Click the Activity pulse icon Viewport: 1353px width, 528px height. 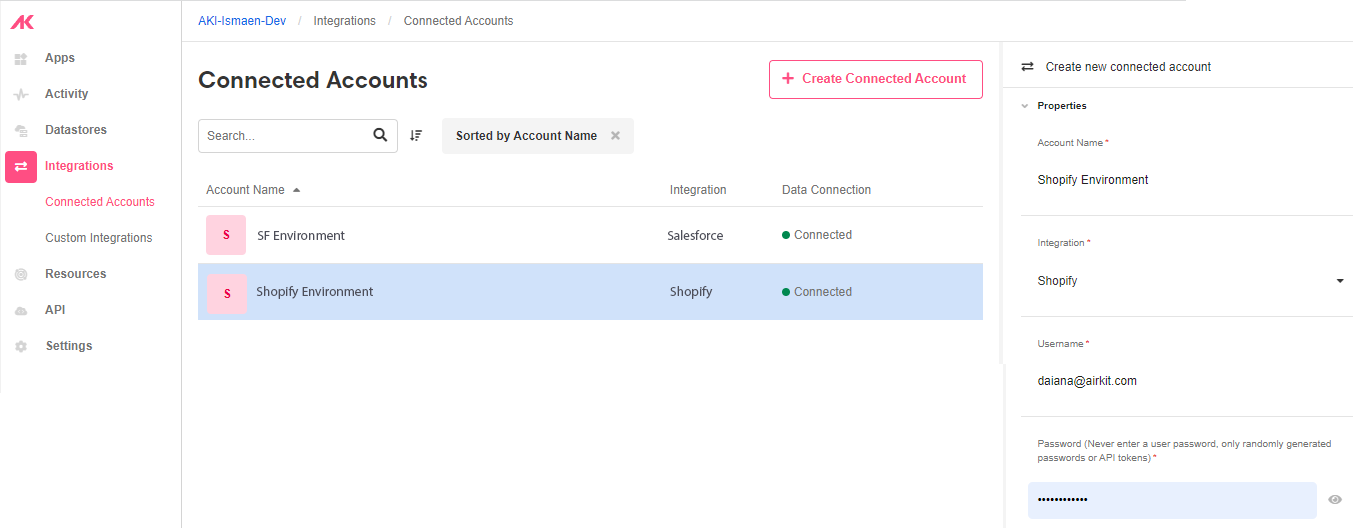click(x=21, y=95)
